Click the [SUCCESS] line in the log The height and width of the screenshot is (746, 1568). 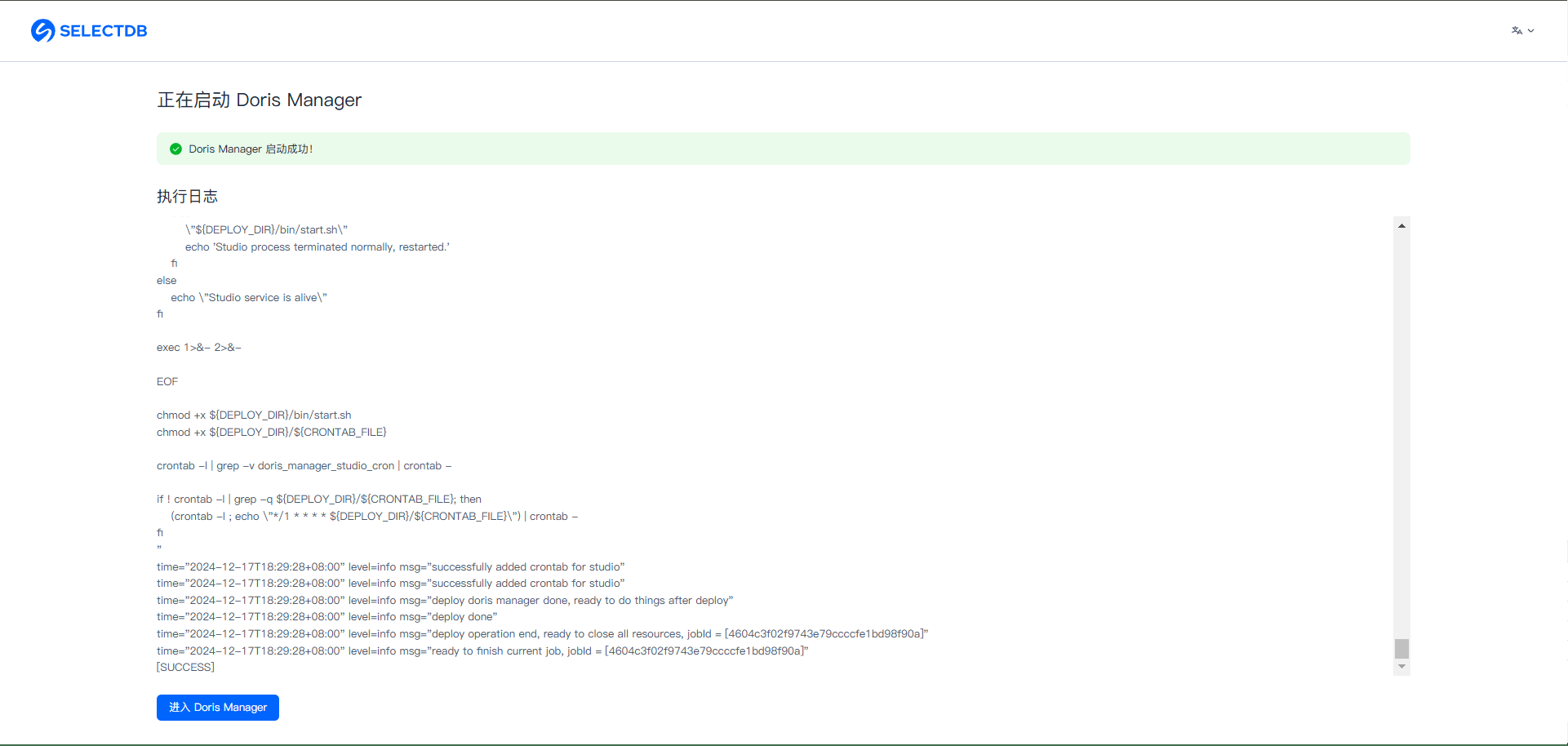185,668
